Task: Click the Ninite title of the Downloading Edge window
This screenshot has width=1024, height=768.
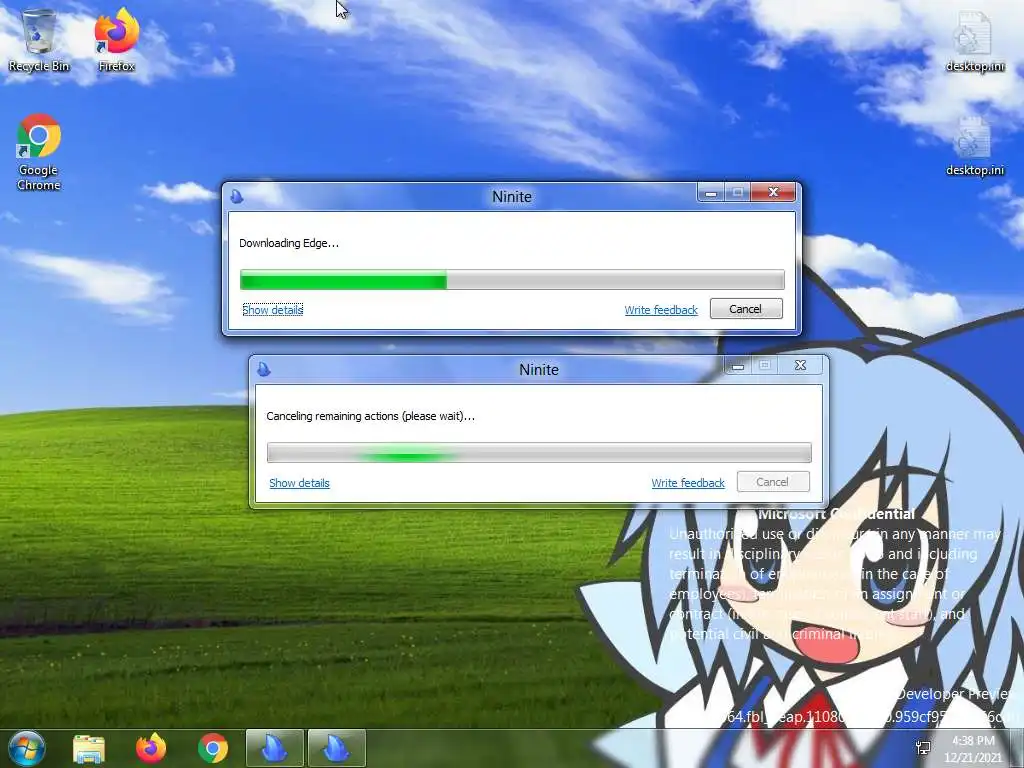Action: (x=512, y=197)
